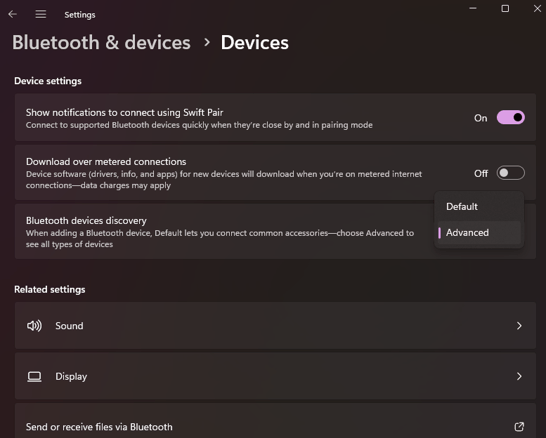Click the Display laptop icon

tap(34, 376)
